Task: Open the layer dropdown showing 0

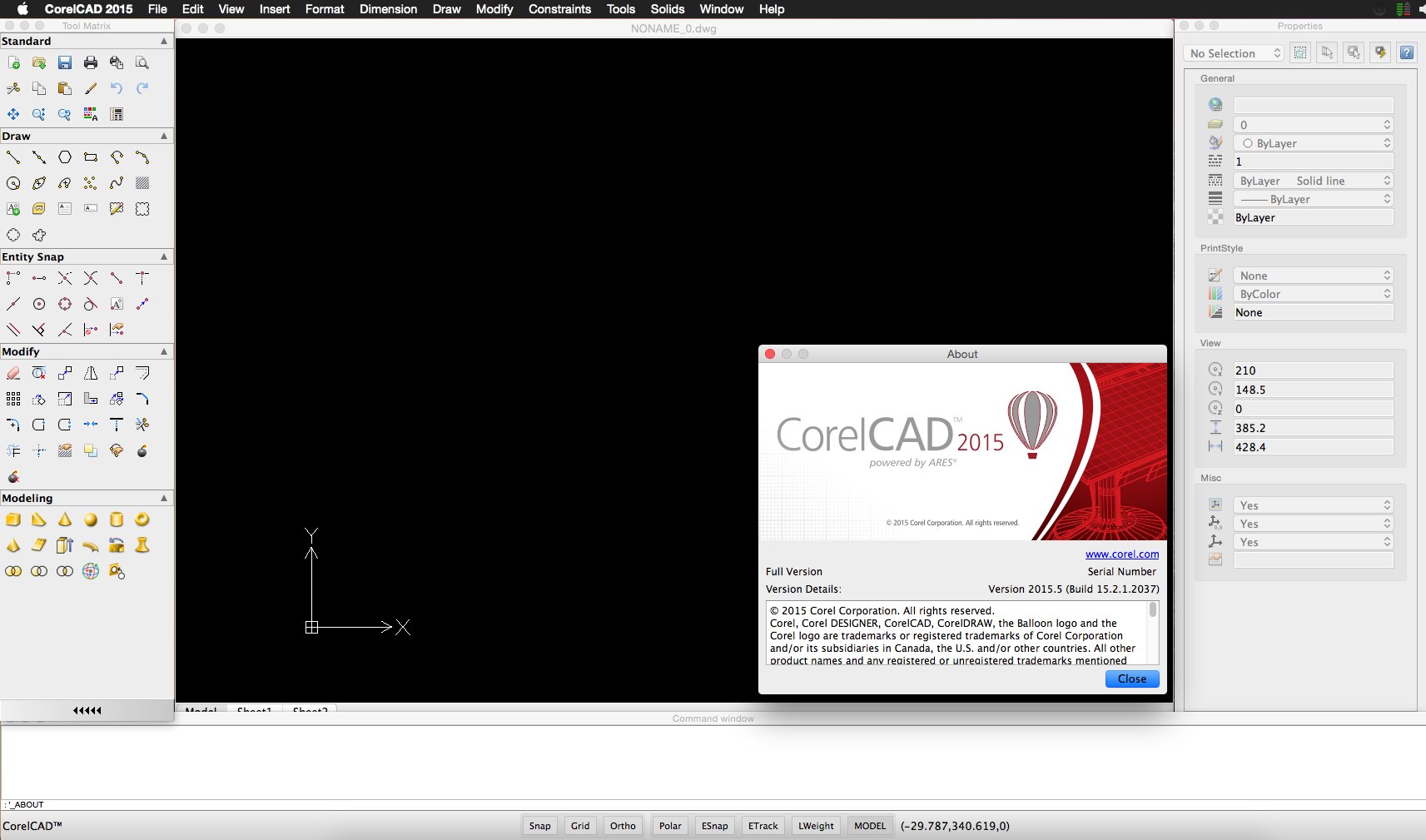Action: pyautogui.click(x=1314, y=125)
